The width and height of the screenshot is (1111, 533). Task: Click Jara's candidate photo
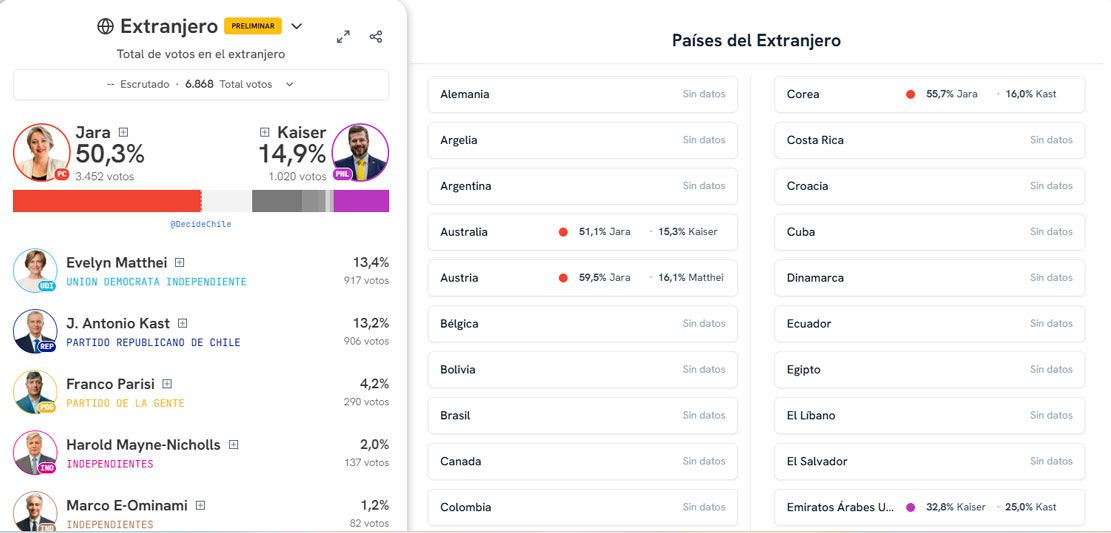click(x=41, y=153)
